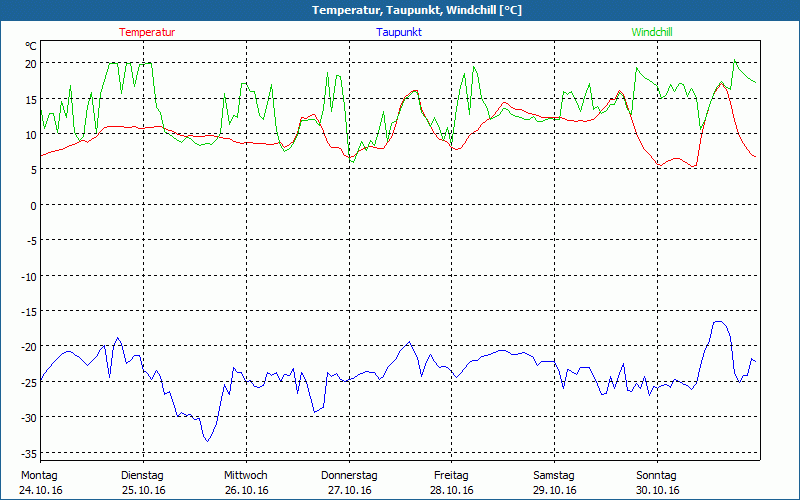Click the -35 value on the y-axis
The height and width of the screenshot is (500, 800).
point(29,454)
